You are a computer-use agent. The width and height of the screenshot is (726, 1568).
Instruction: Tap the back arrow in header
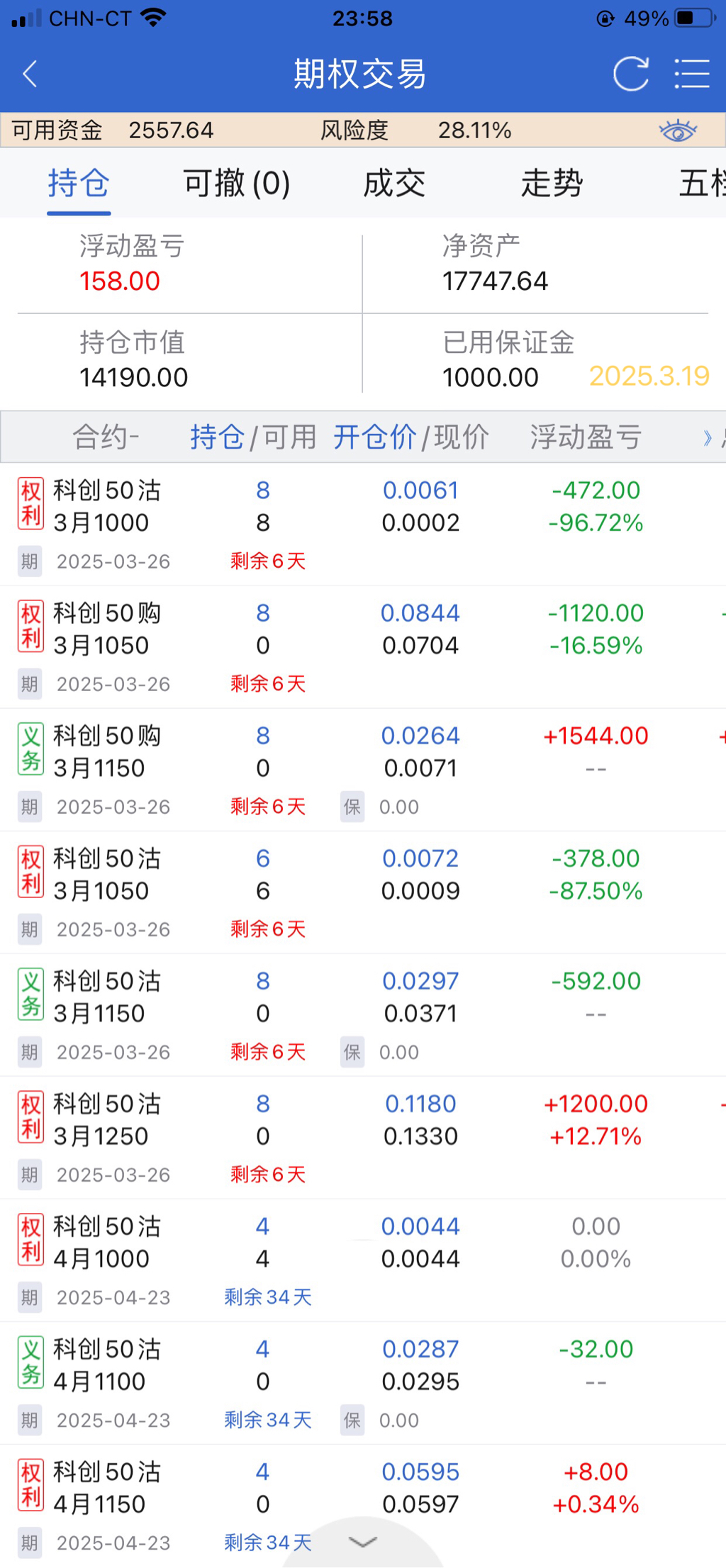tap(30, 74)
